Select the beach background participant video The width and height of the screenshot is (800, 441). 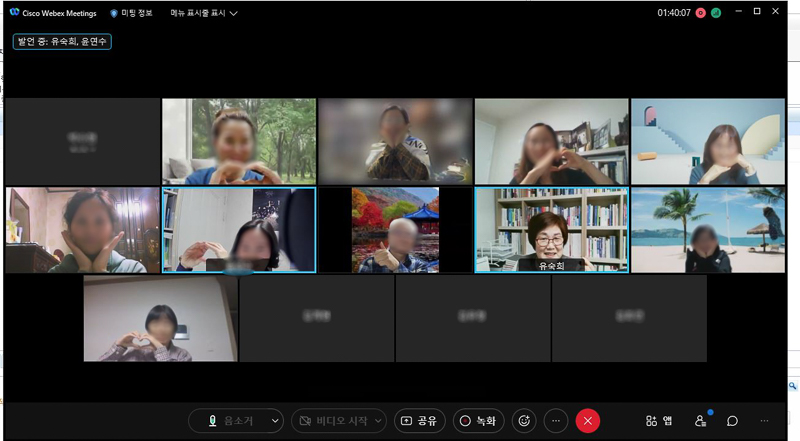click(707, 230)
